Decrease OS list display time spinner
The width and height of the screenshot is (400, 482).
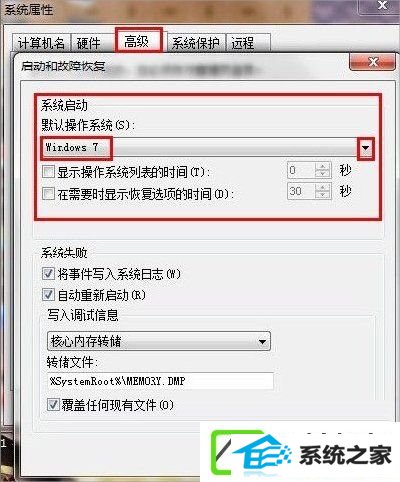[322, 174]
